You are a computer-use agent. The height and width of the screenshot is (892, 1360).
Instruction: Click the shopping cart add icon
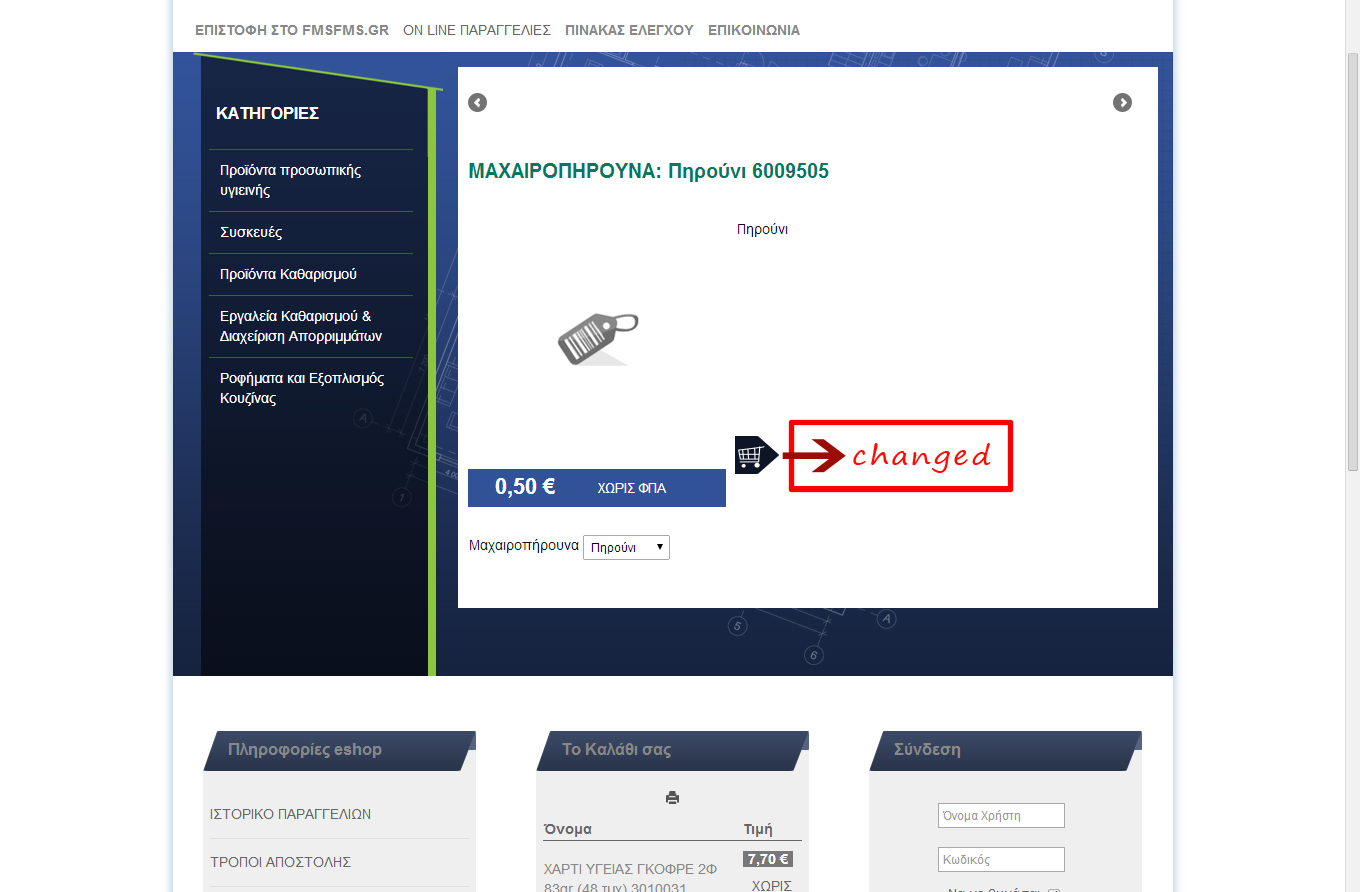pyautogui.click(x=756, y=455)
